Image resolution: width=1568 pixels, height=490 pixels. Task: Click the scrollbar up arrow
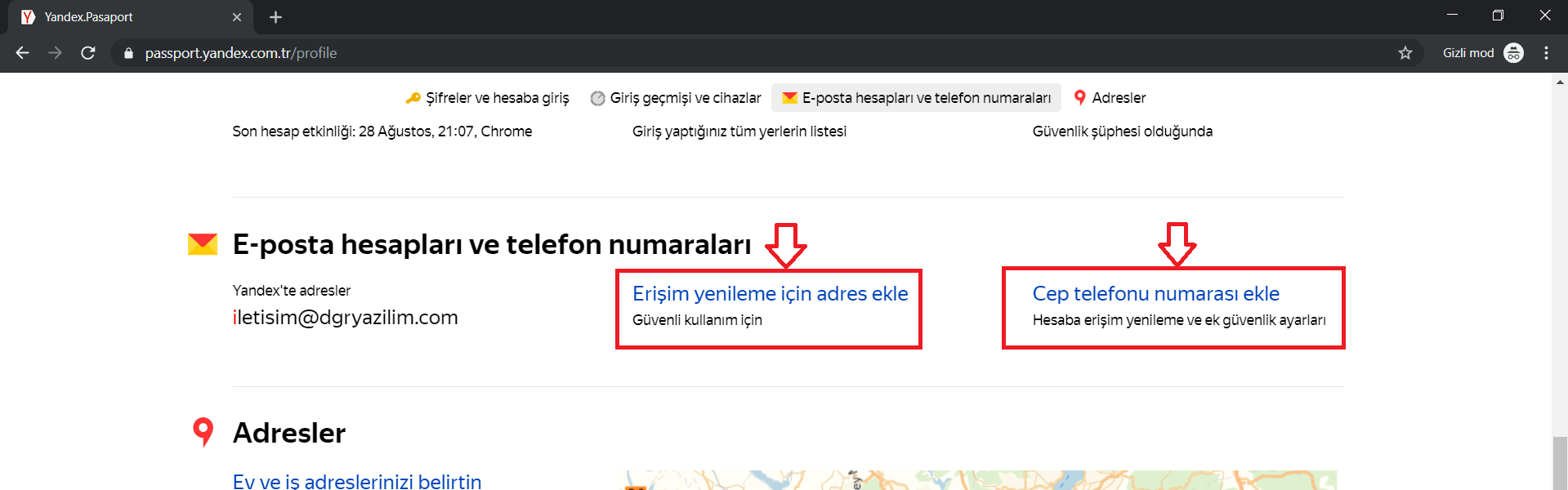[1560, 81]
